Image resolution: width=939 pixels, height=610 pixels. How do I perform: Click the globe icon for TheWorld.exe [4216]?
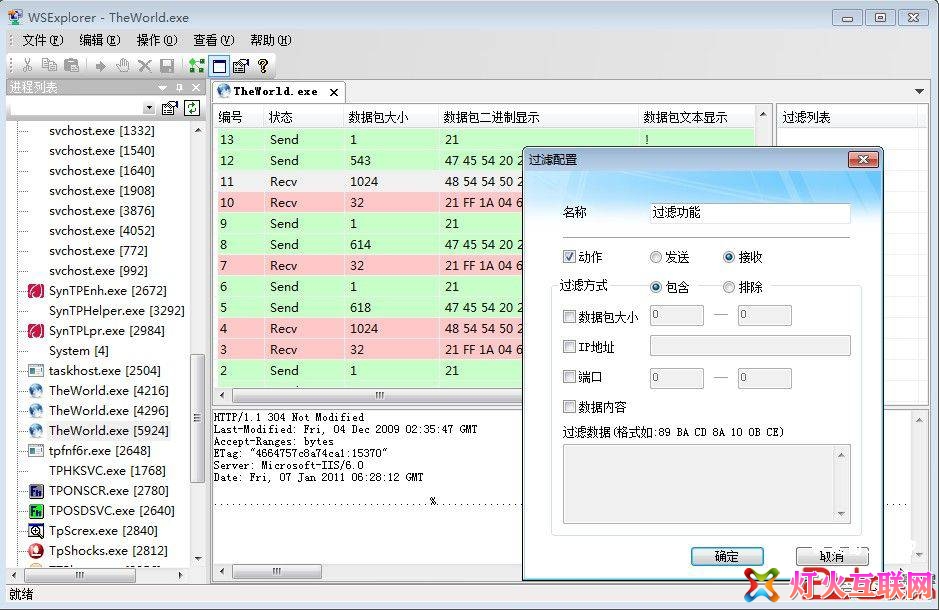click(x=36, y=391)
